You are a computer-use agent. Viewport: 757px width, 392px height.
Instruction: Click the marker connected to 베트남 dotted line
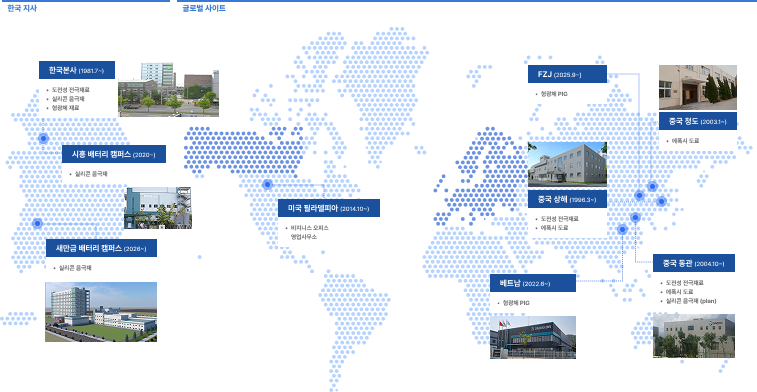click(x=622, y=229)
